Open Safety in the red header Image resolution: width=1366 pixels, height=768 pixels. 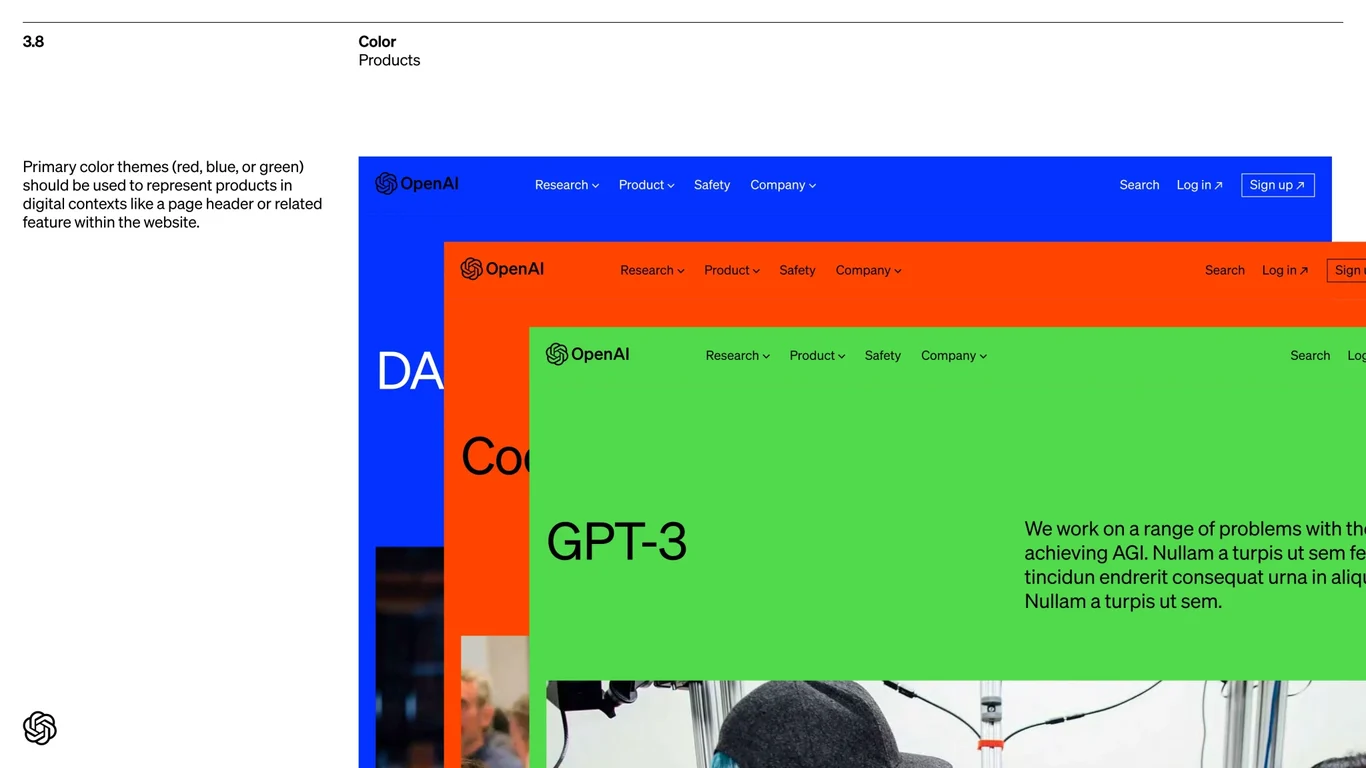point(797,270)
